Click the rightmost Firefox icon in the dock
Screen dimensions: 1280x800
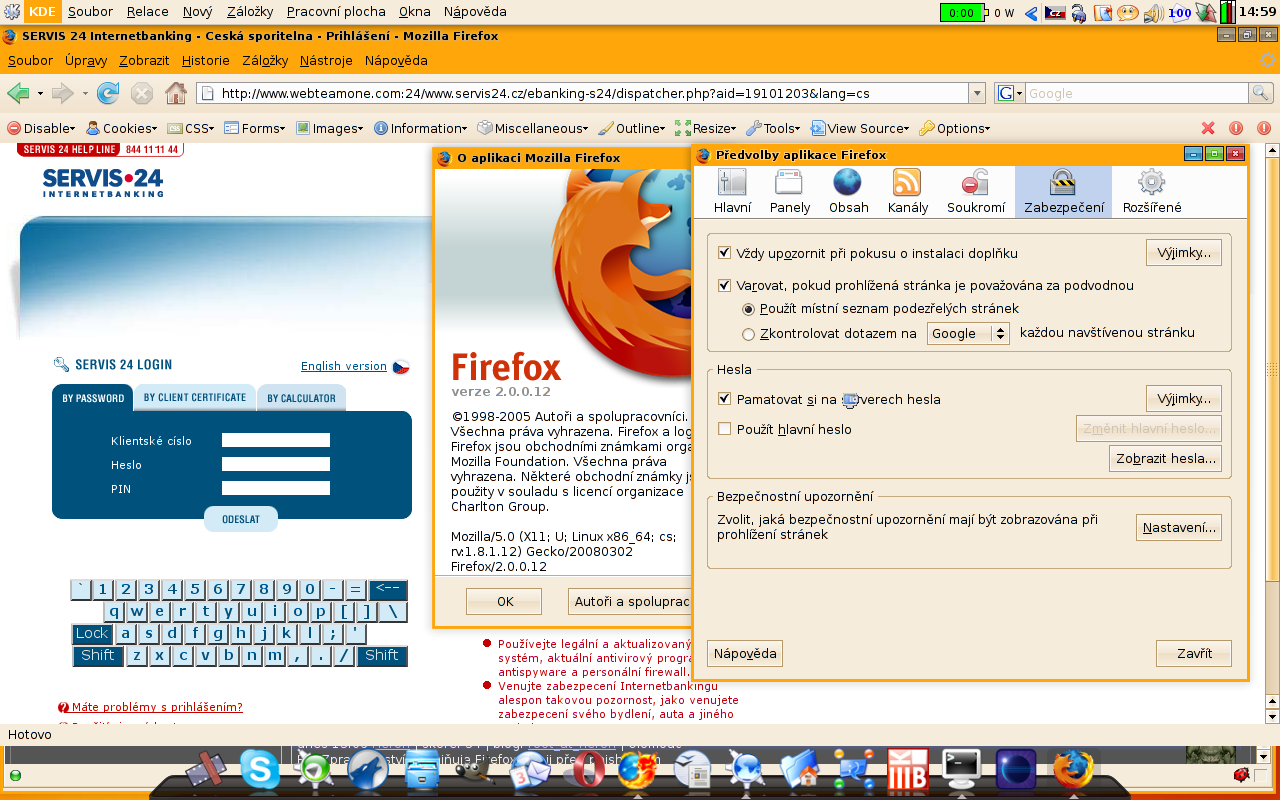1073,770
